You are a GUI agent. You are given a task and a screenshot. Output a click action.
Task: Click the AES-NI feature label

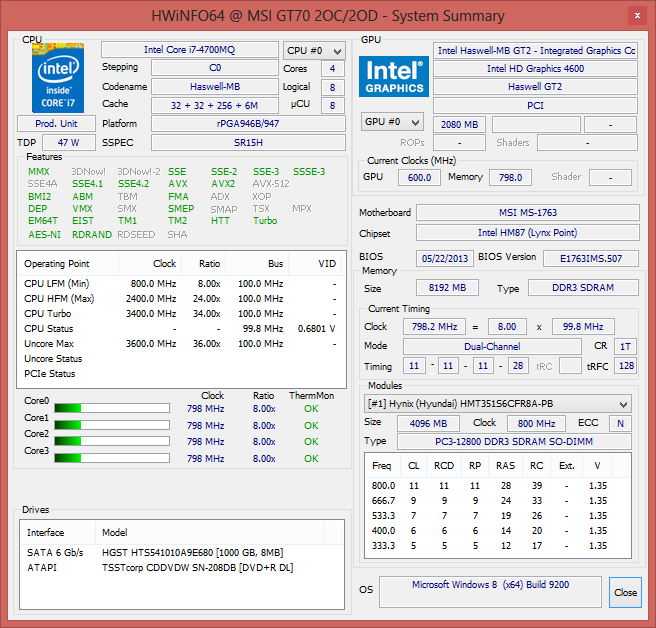tap(44, 235)
